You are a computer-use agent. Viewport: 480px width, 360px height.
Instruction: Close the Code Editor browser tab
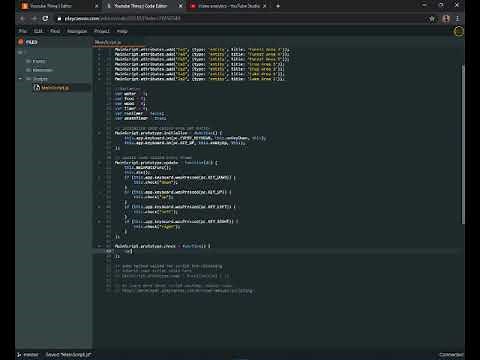pyautogui.click(x=180, y=6)
